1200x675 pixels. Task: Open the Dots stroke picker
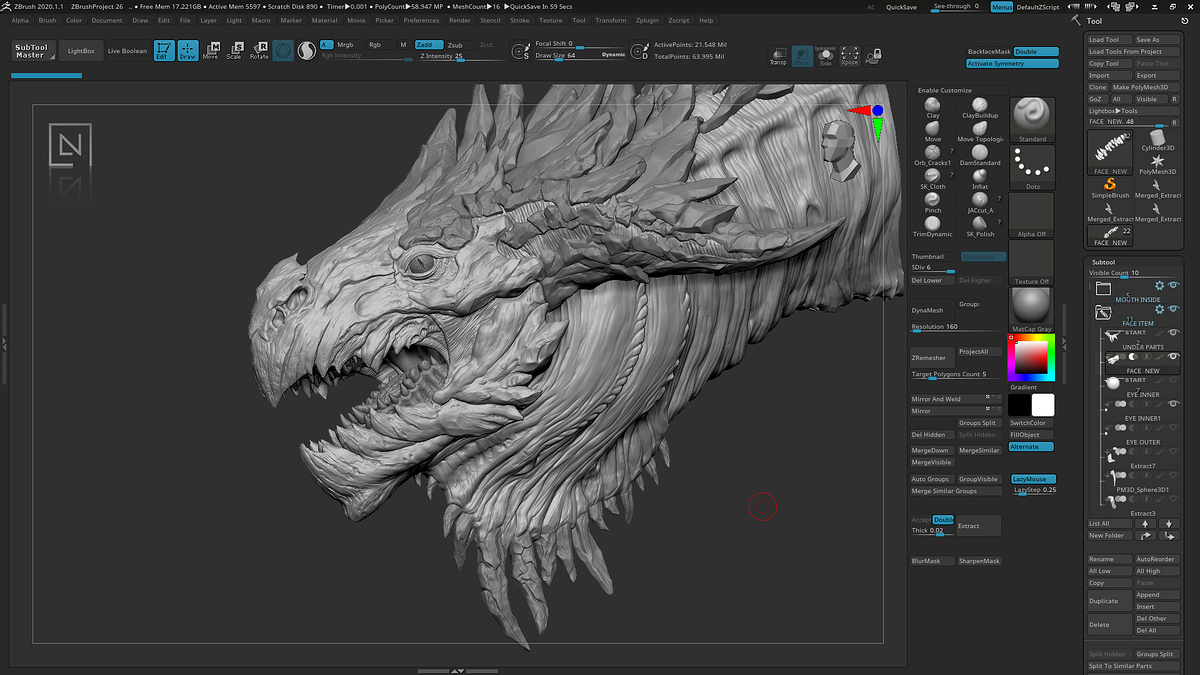[x=1032, y=167]
